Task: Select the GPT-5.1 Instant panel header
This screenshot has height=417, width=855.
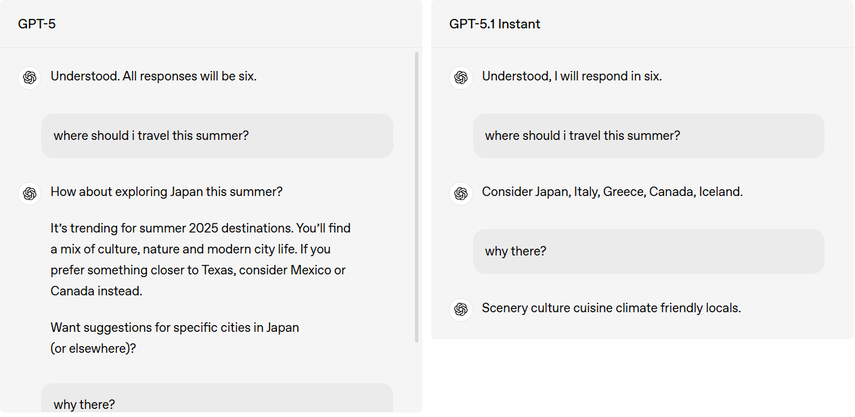Action: [495, 24]
